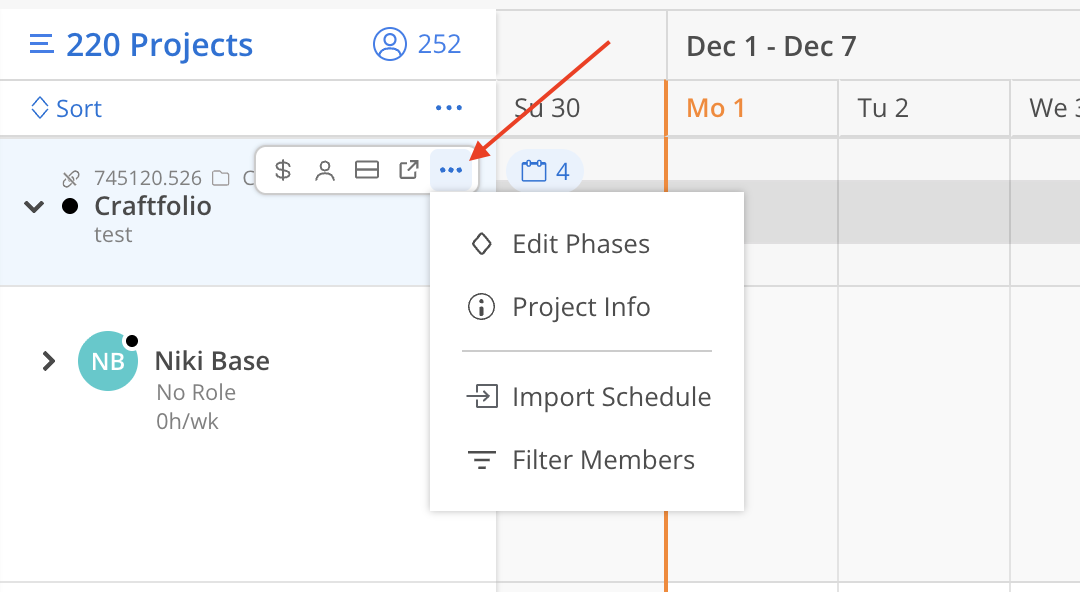
Task: Open the hamburger menu beside 220 Projects
Action: coord(41,45)
